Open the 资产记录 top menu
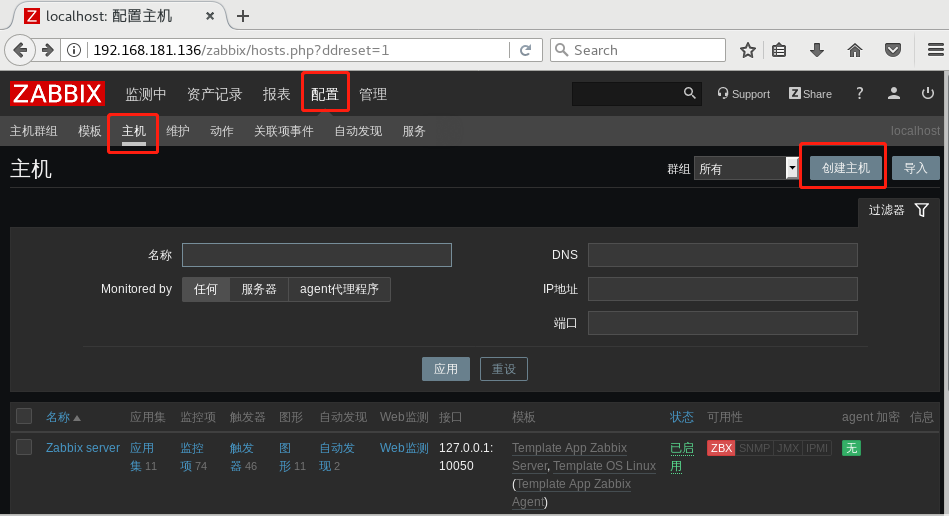Screen dimensions: 949x516 click(x=214, y=94)
